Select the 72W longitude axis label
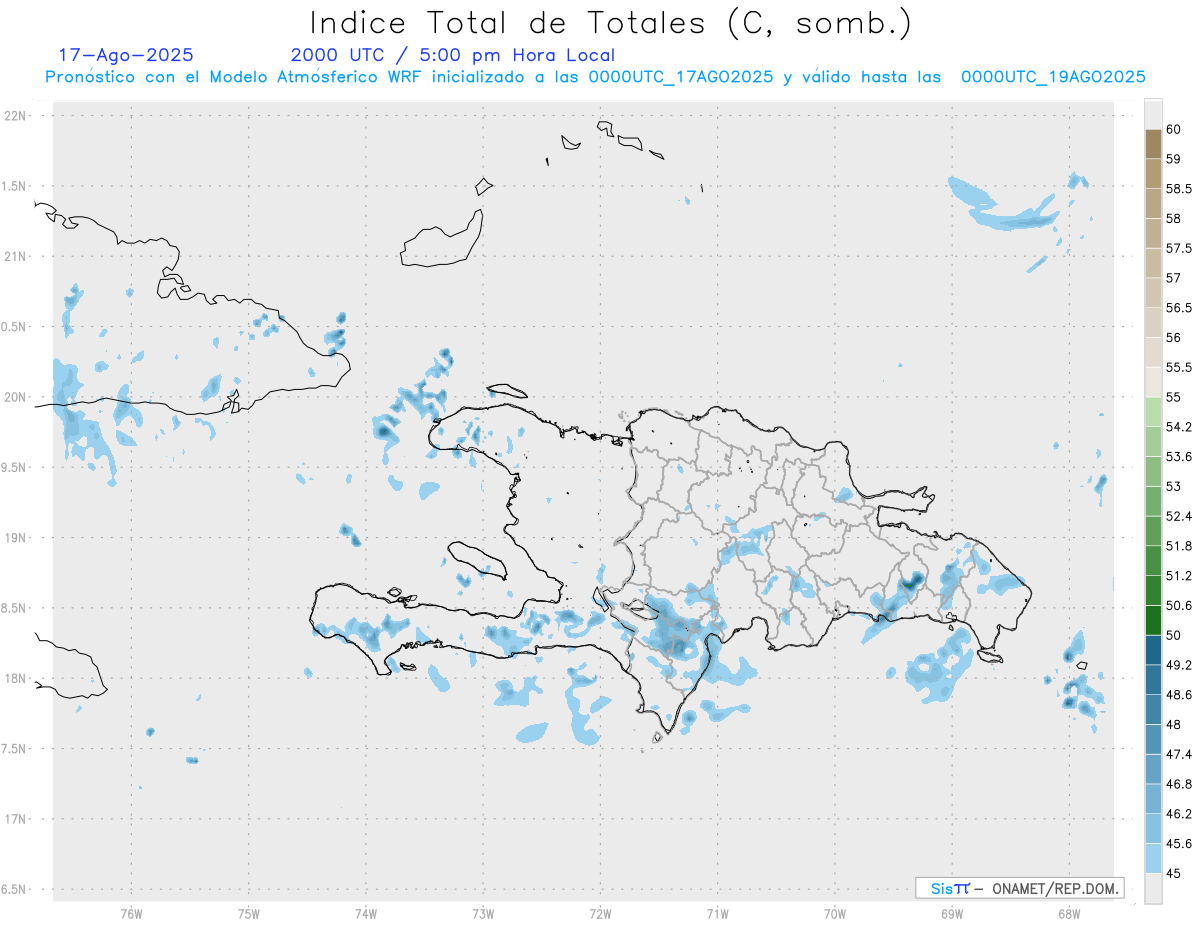Viewport: 1200px width, 927px height. click(600, 914)
